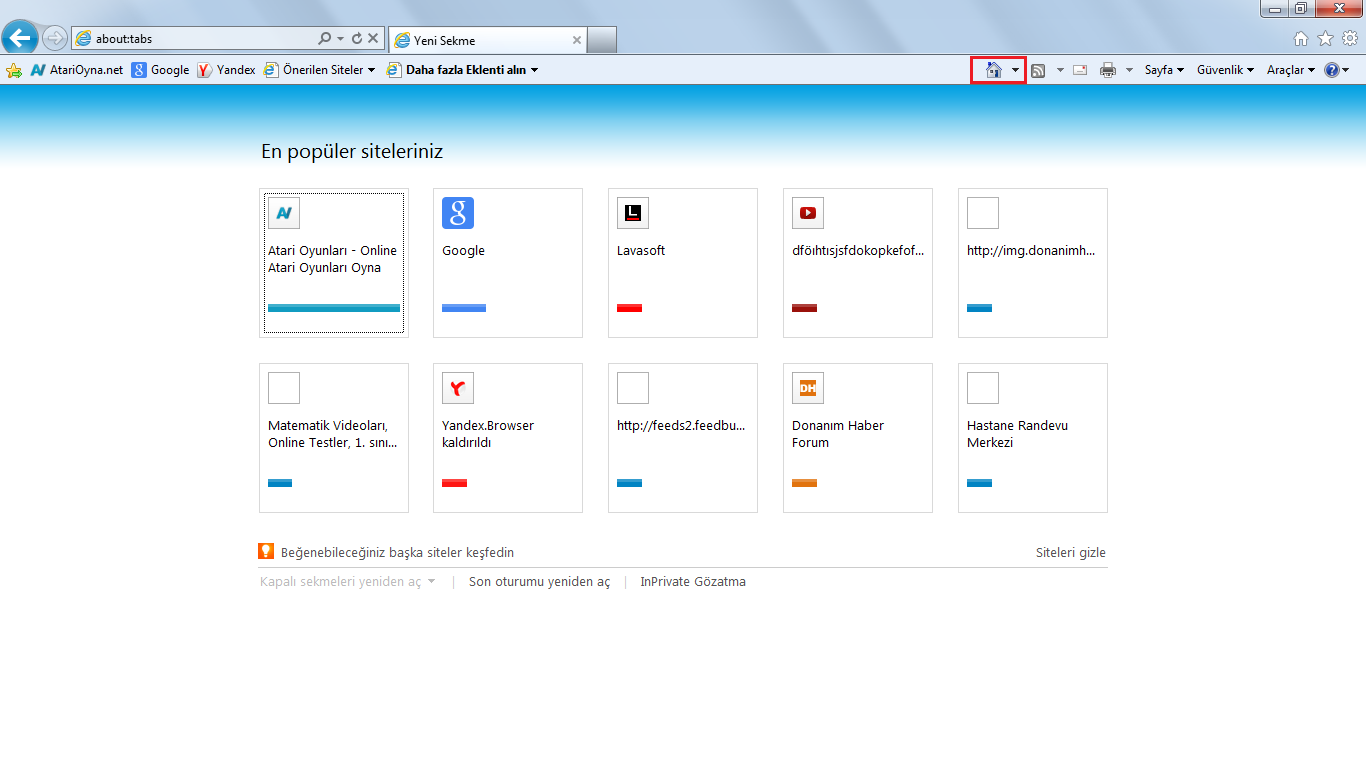Stop loading with the X in the address bar
Image resolution: width=1366 pixels, height=768 pixels.
click(x=373, y=38)
